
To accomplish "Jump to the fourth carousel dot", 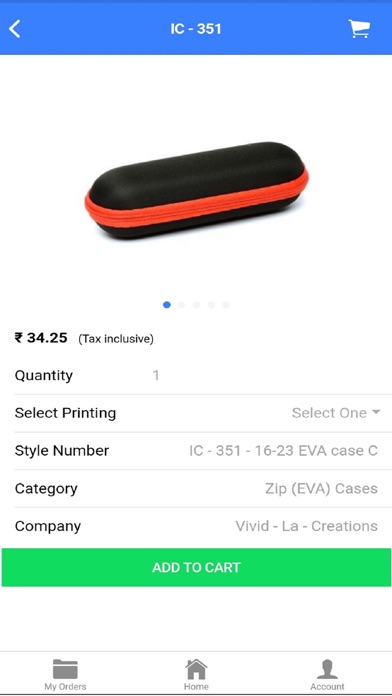I will pos(211,304).
